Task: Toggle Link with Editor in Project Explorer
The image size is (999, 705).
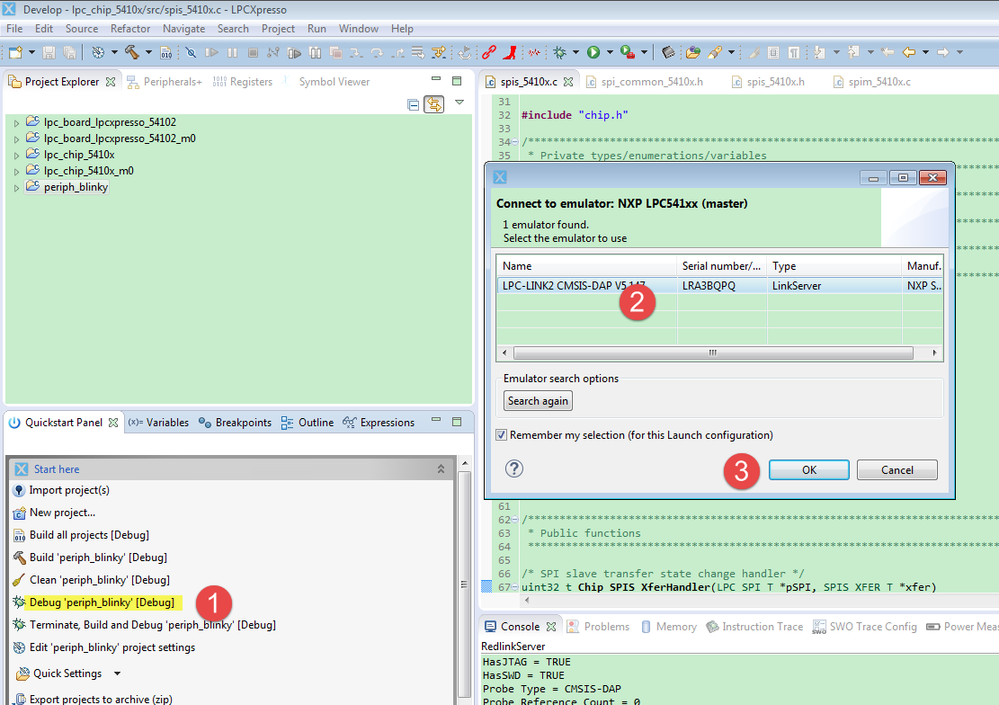Action: 434,104
